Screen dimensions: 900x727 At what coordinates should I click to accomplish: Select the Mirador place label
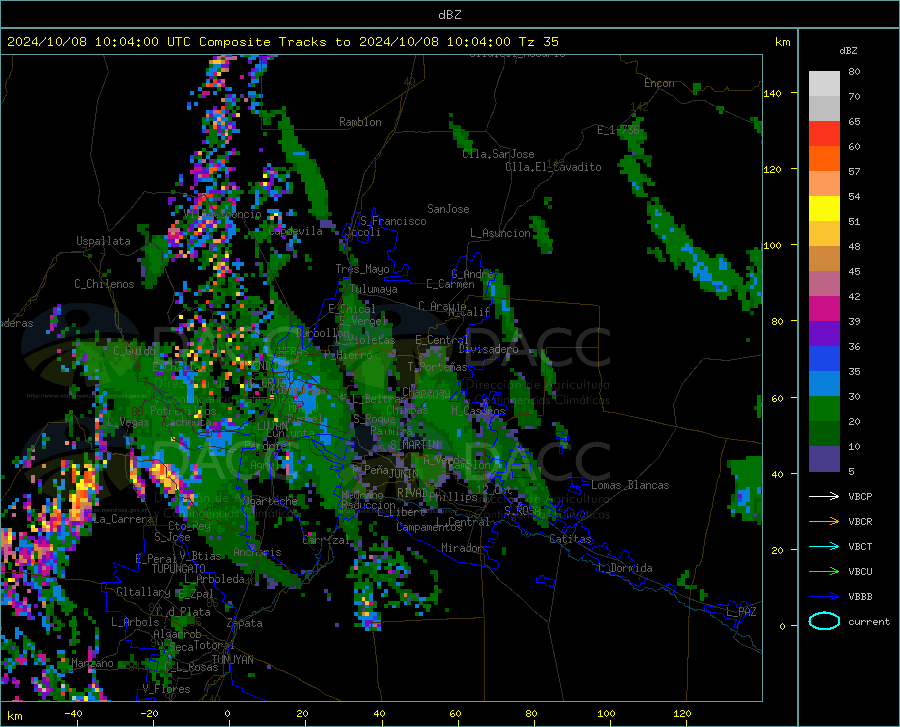[x=461, y=548]
